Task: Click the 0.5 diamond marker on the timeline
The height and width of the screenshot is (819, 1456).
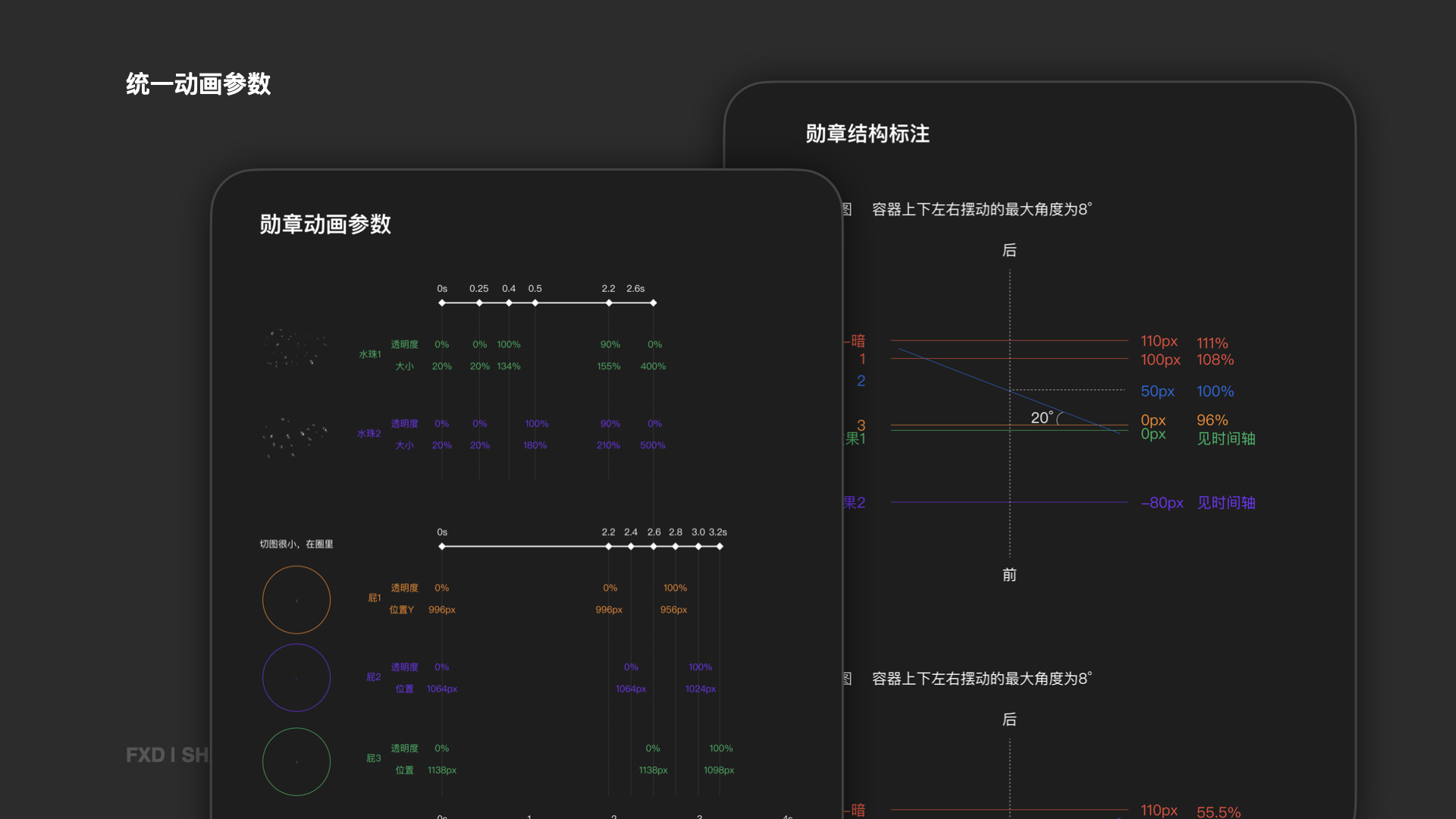Action: 535,303
